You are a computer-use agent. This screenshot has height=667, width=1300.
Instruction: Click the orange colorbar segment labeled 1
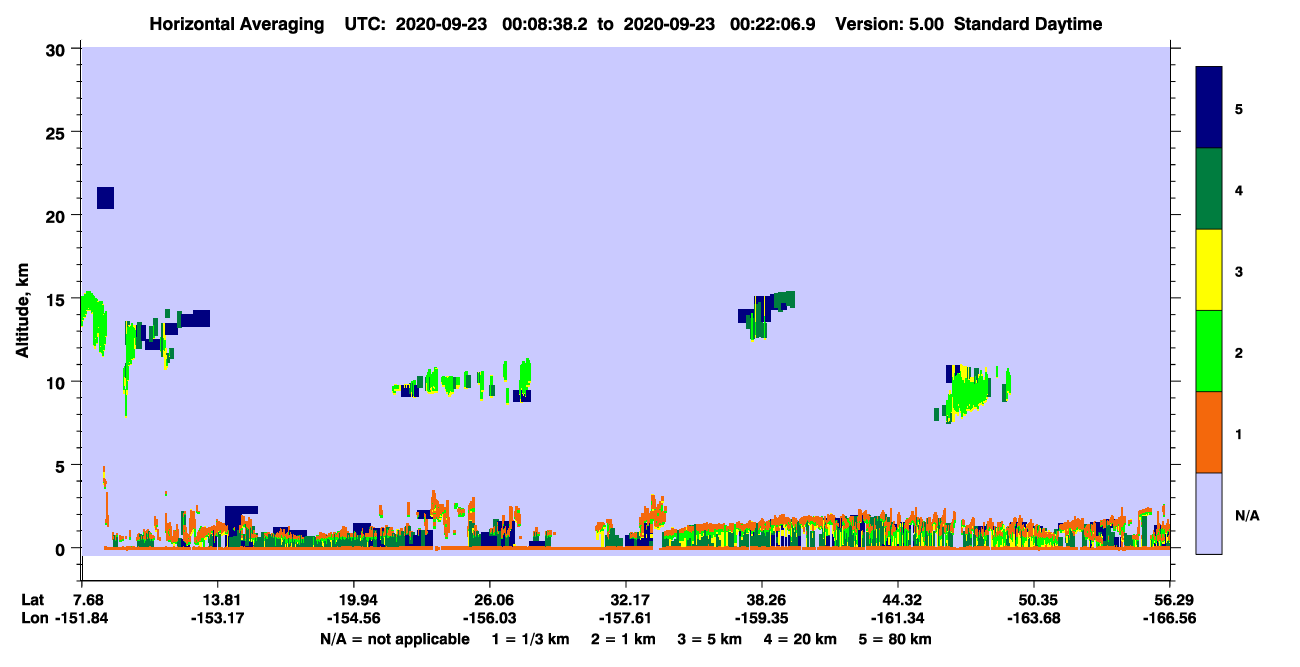click(1209, 432)
